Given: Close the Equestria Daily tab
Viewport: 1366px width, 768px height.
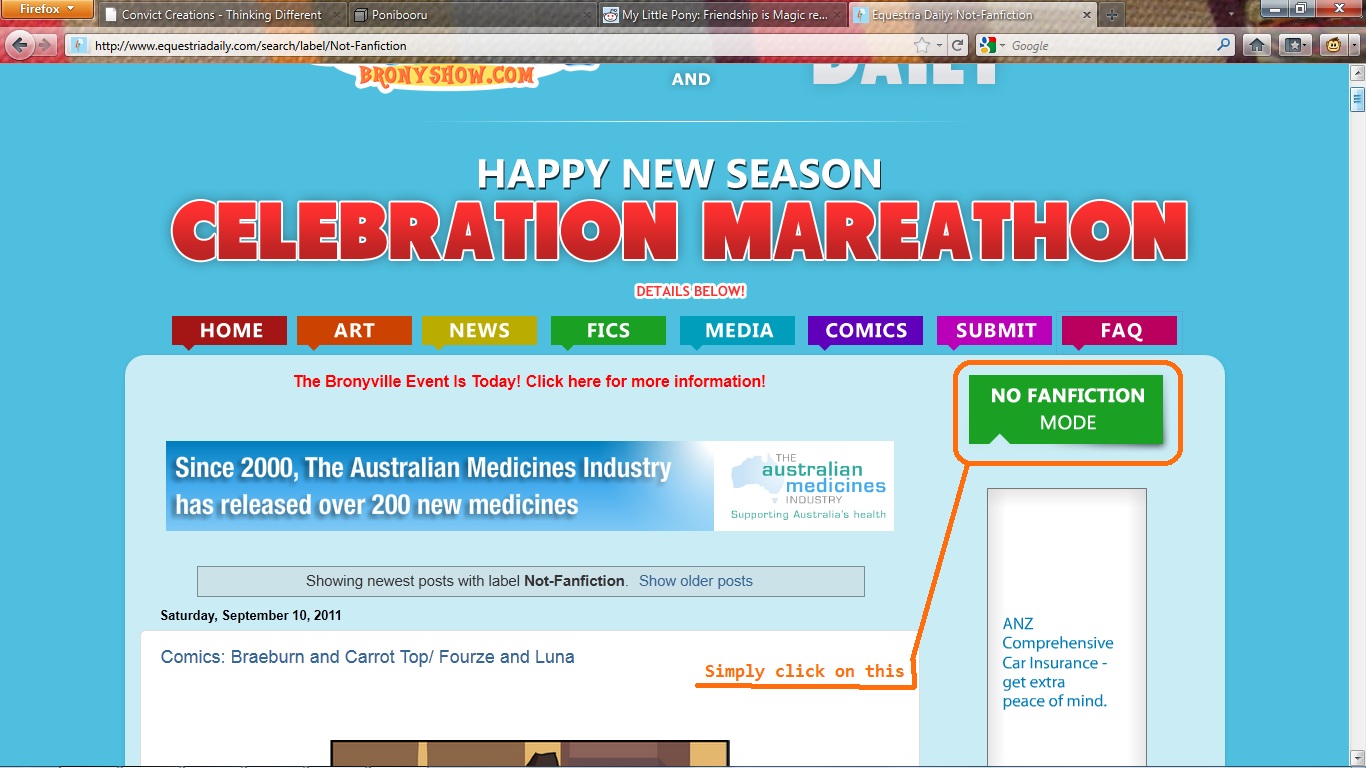Looking at the screenshot, I should [x=1085, y=15].
